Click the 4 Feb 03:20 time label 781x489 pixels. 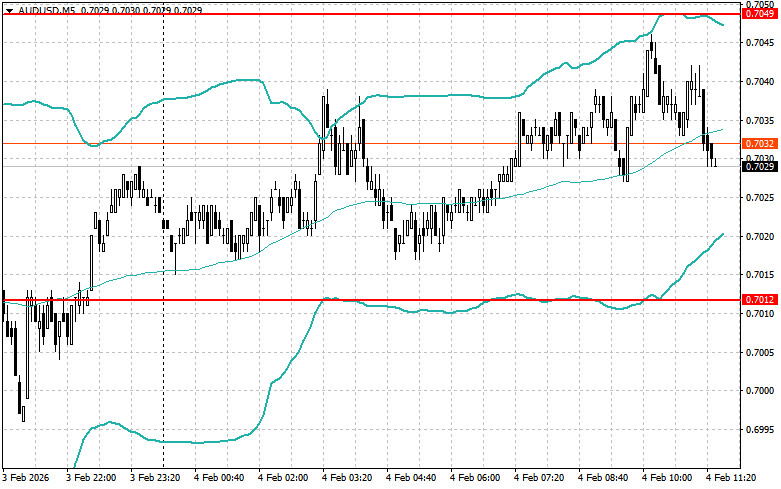click(x=347, y=478)
